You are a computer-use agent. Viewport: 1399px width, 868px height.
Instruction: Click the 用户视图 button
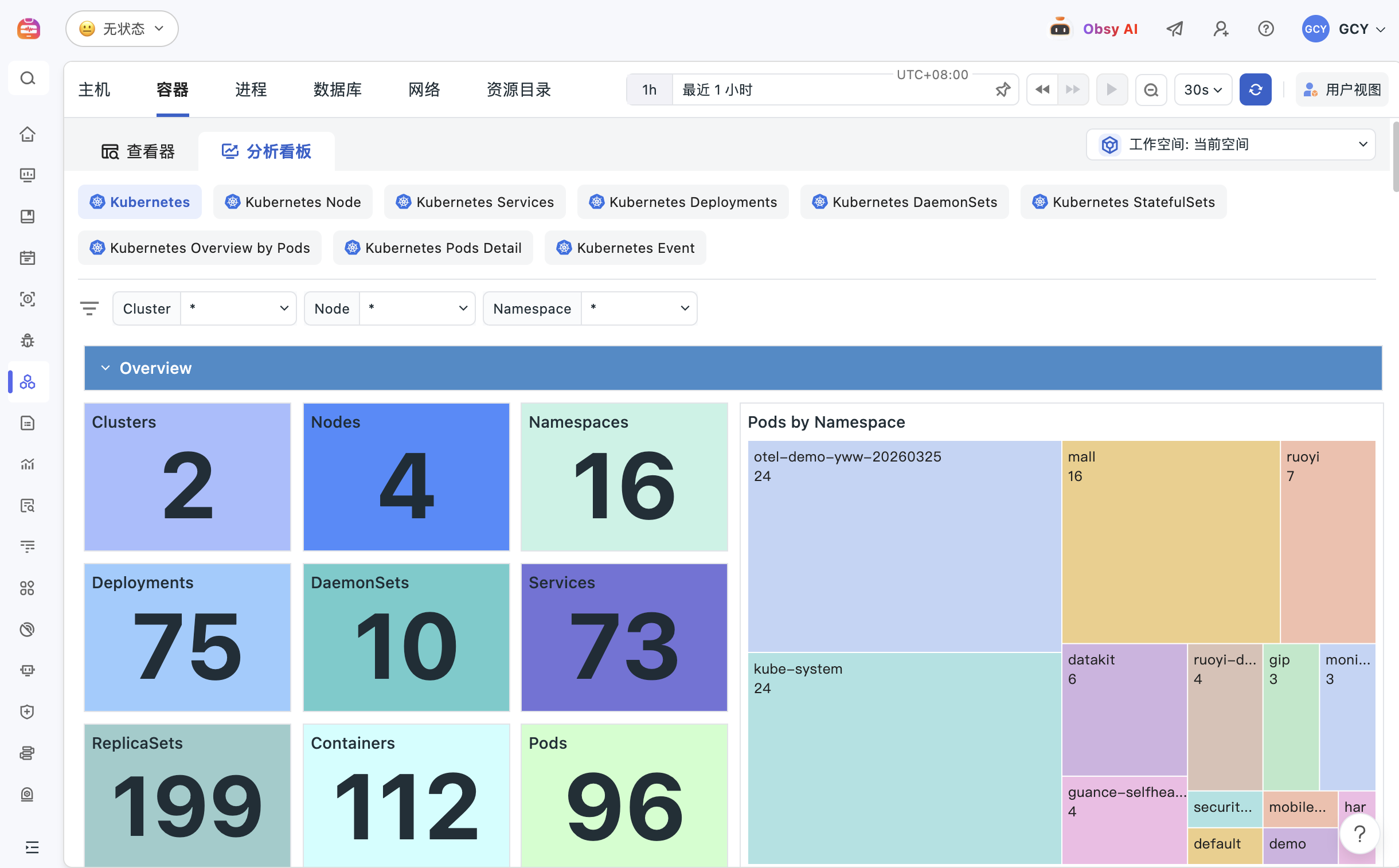1342,89
